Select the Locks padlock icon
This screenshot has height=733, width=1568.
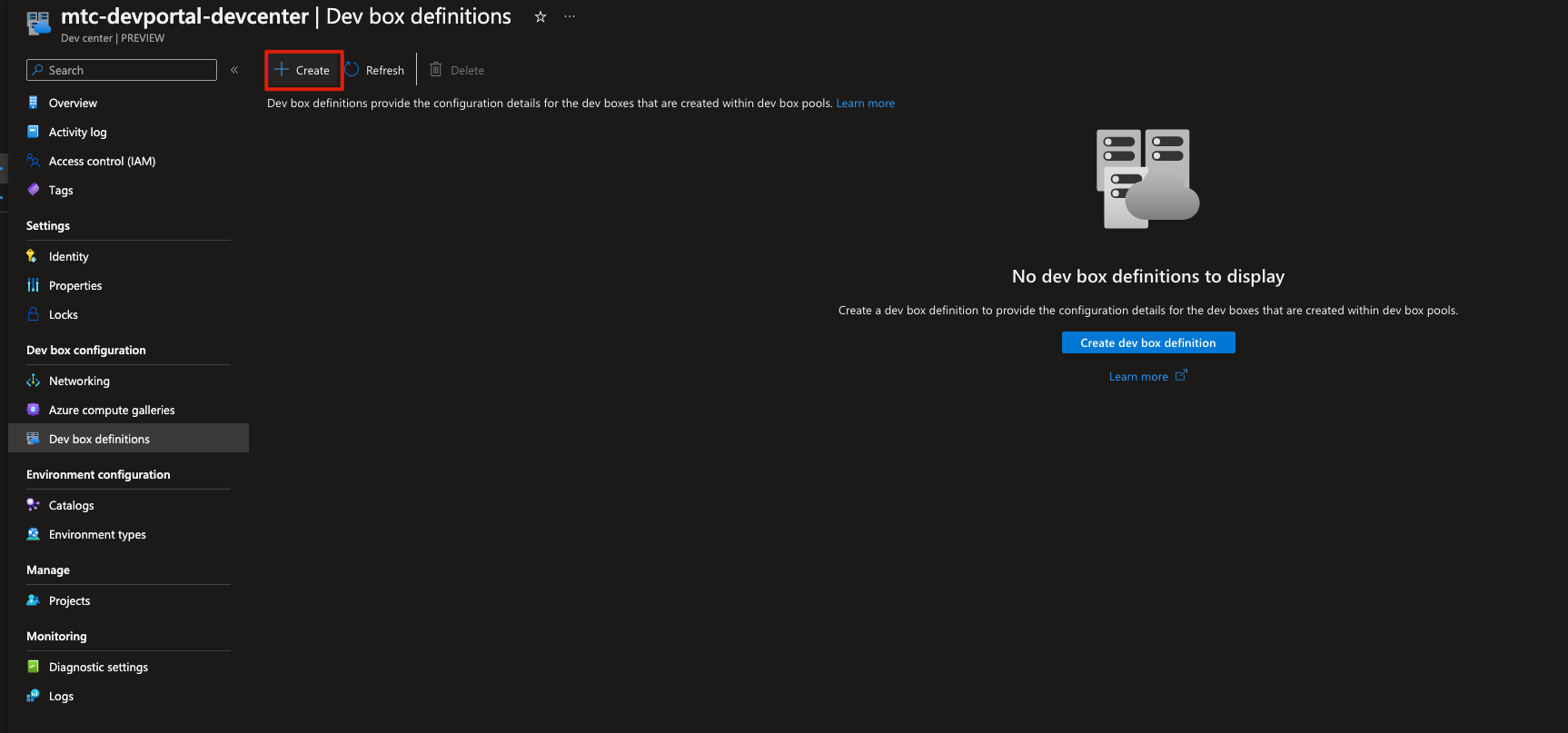34,314
